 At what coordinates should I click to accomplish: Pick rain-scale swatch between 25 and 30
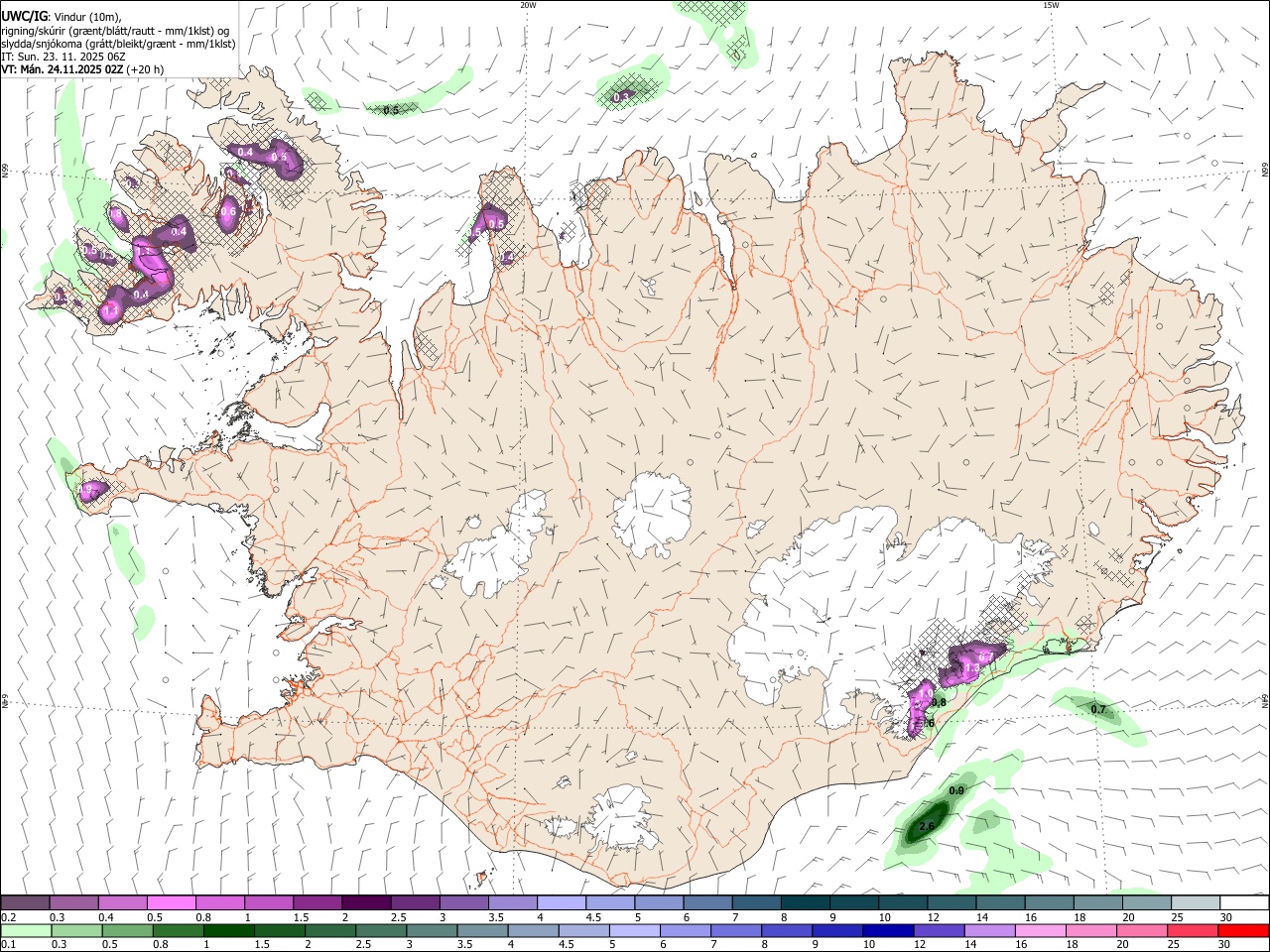[x=1193, y=930]
